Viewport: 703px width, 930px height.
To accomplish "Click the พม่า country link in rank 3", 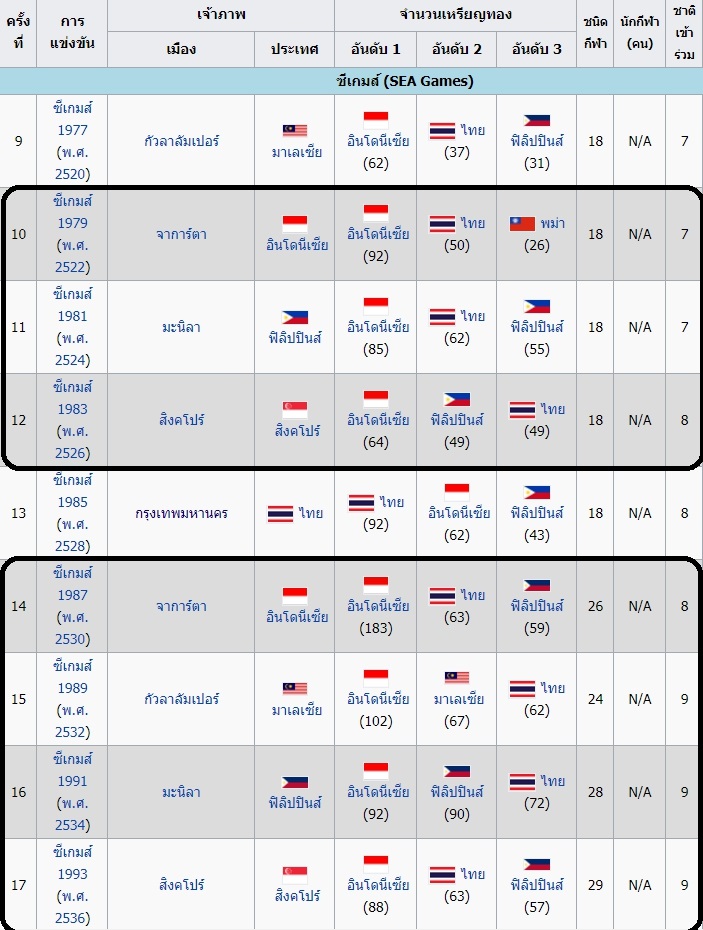I will click(x=552, y=224).
